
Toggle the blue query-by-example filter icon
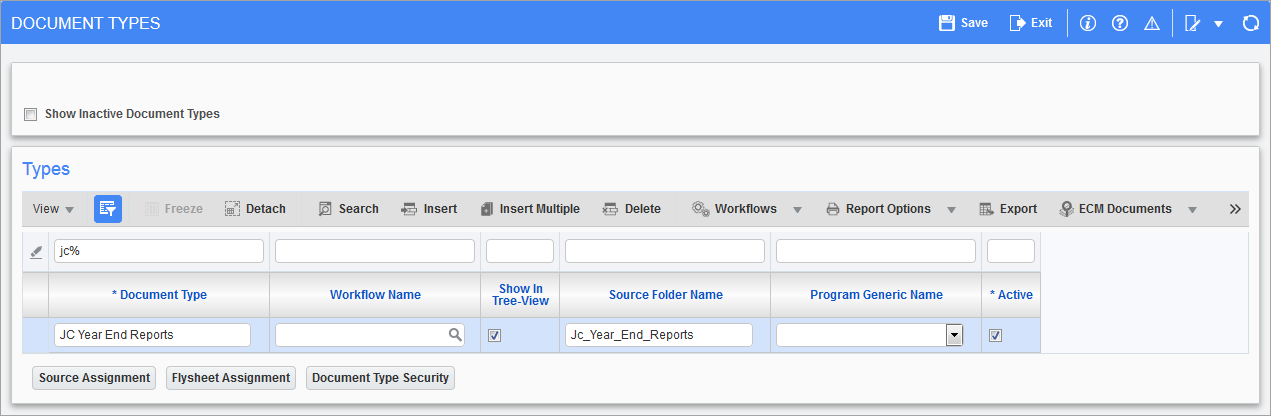[x=108, y=209]
